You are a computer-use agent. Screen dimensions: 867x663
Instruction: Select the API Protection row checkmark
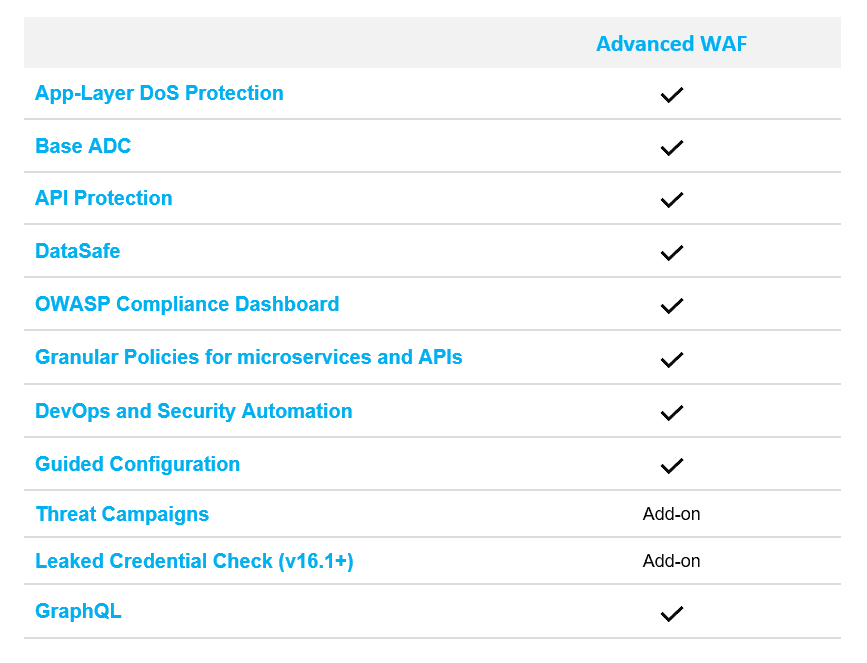click(x=671, y=200)
